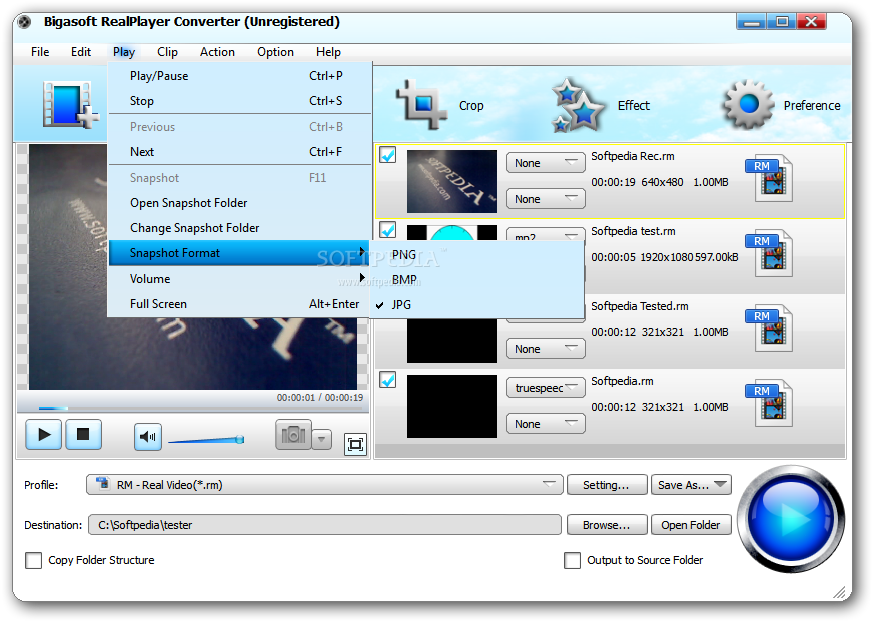The height and width of the screenshot is (622, 873).
Task: Select Softpedia.rm black thumbnail
Action: (452, 406)
